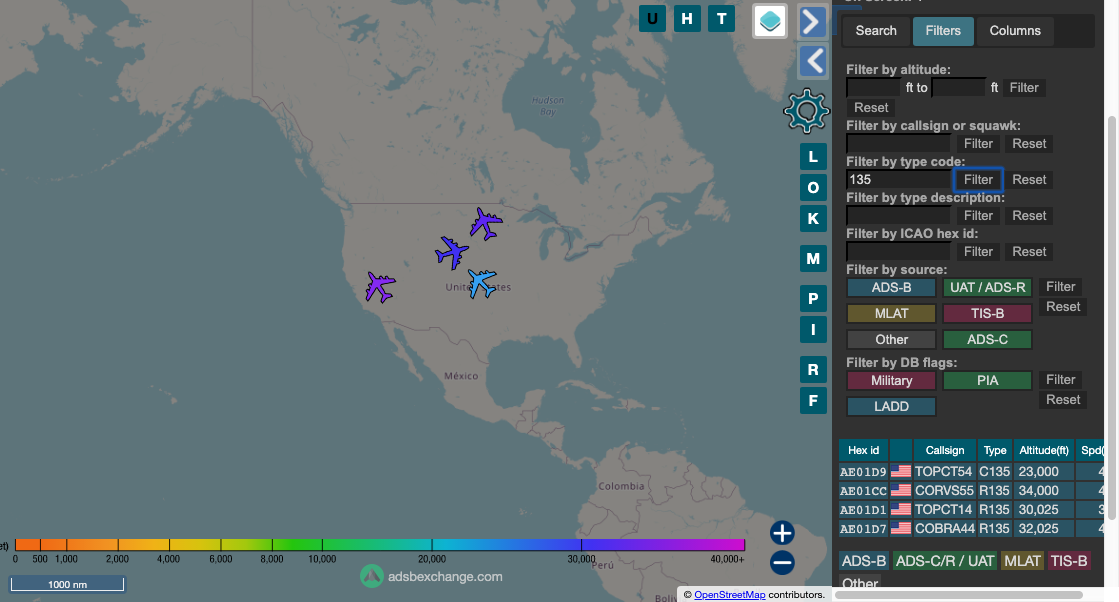
Task: Toggle the Other source filter
Action: tap(891, 340)
